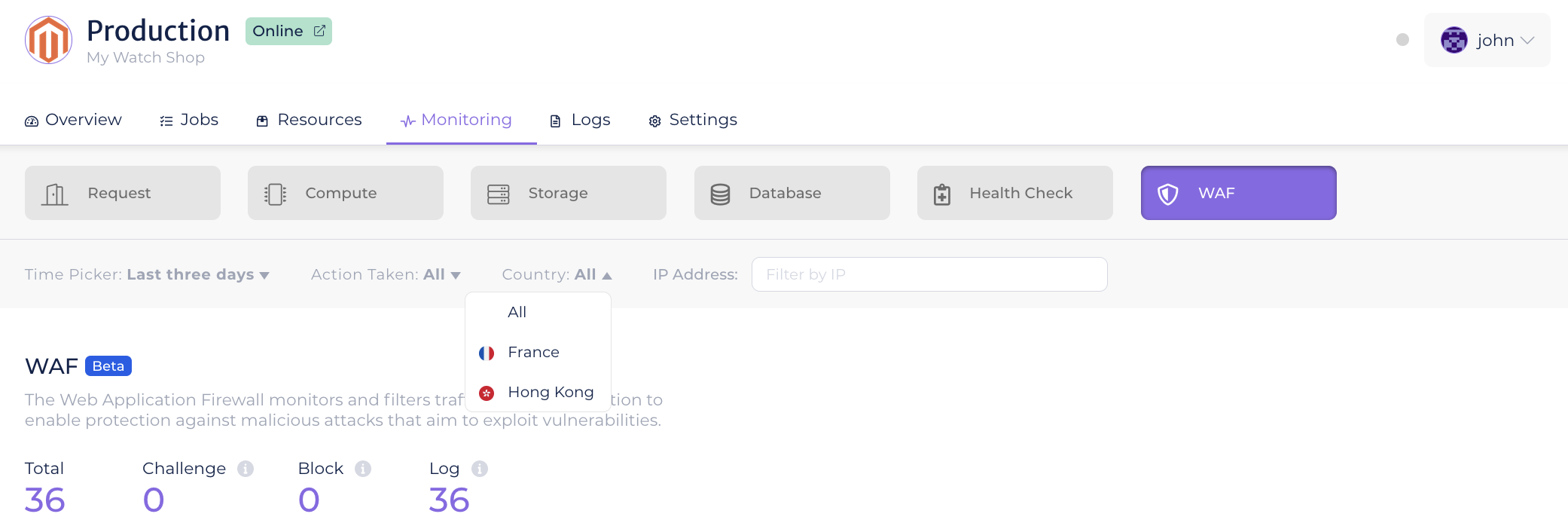The width and height of the screenshot is (1568, 523).
Task: Click the Block info icon
Action: (x=363, y=469)
